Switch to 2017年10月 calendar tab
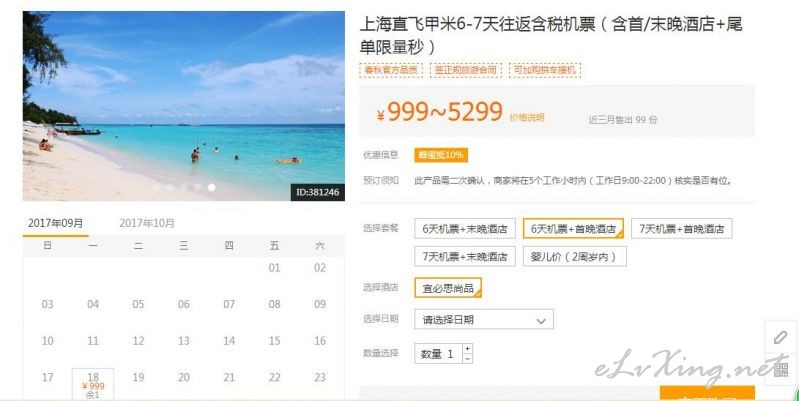The width and height of the screenshot is (799, 401). pos(147,223)
